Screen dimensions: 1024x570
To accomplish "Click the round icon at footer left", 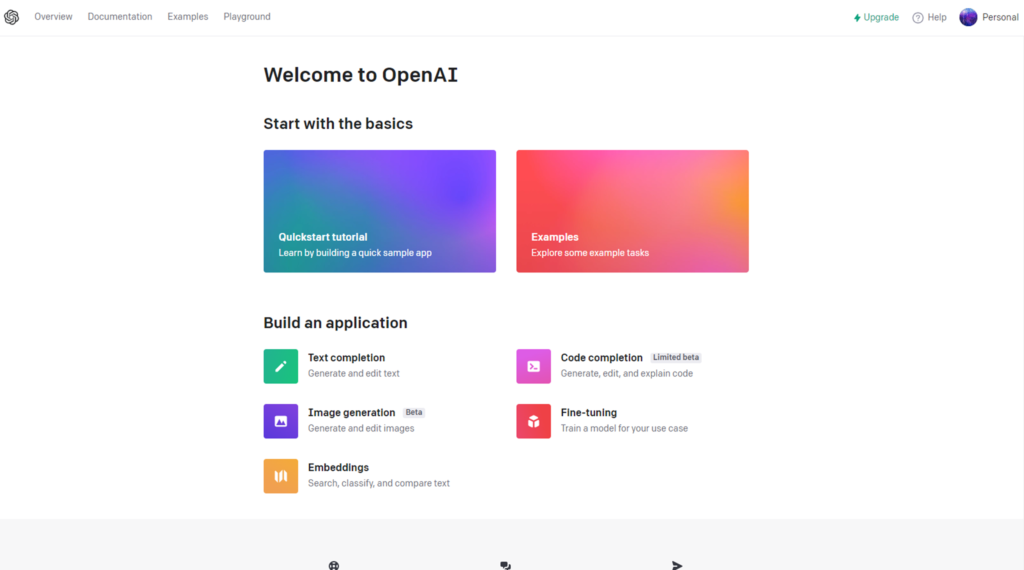I will pos(334,565).
